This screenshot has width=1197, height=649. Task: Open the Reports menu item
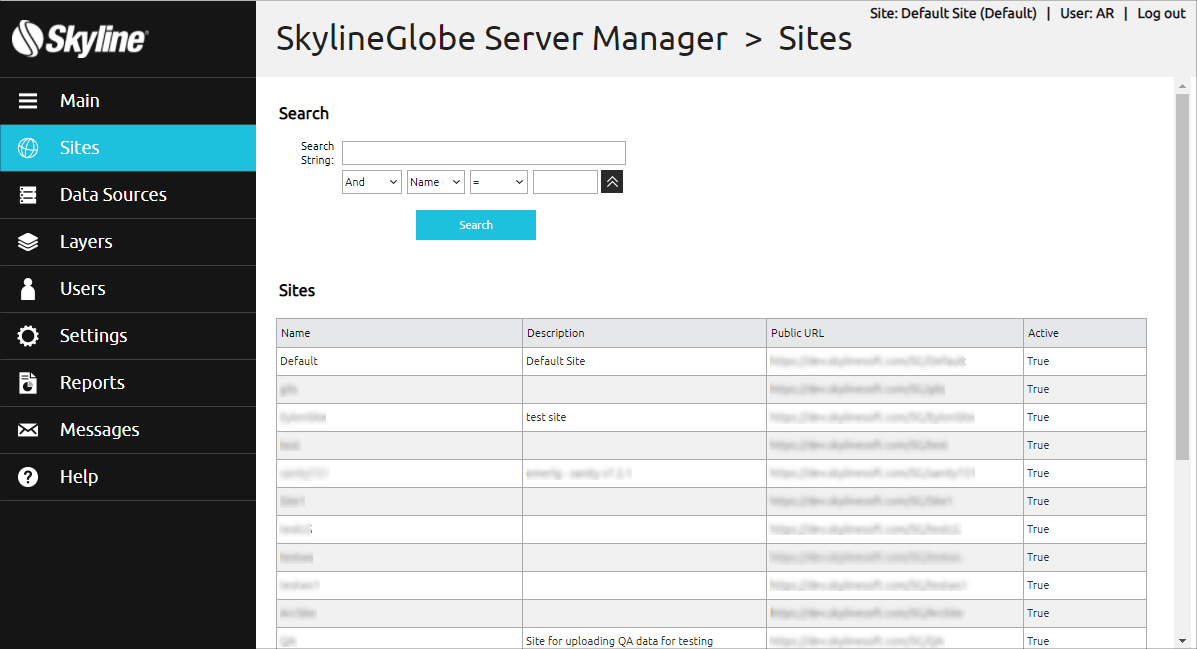click(x=128, y=383)
